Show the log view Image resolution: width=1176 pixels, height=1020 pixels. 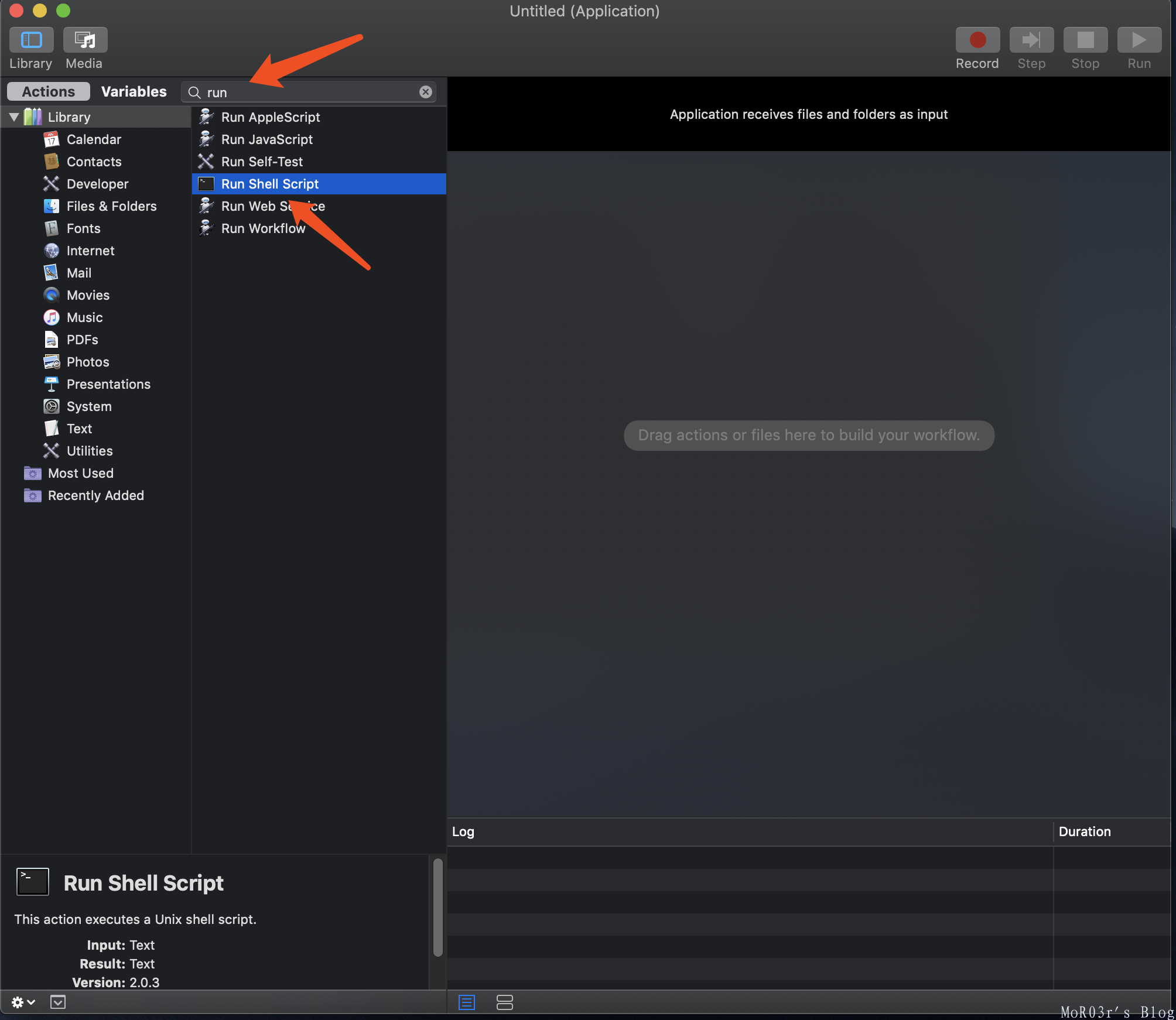[467, 1002]
